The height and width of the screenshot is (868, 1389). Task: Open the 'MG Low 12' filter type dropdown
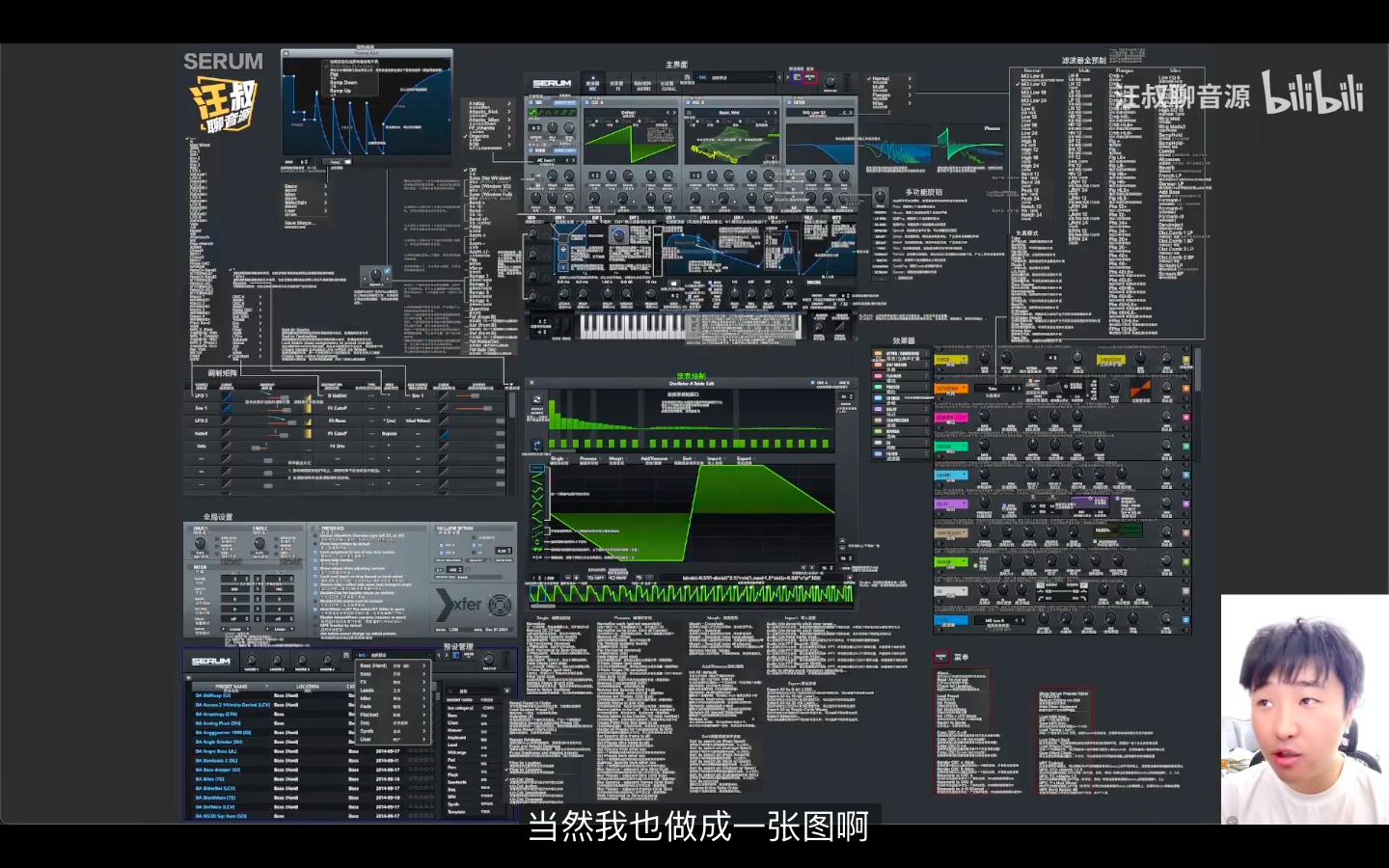click(814, 113)
